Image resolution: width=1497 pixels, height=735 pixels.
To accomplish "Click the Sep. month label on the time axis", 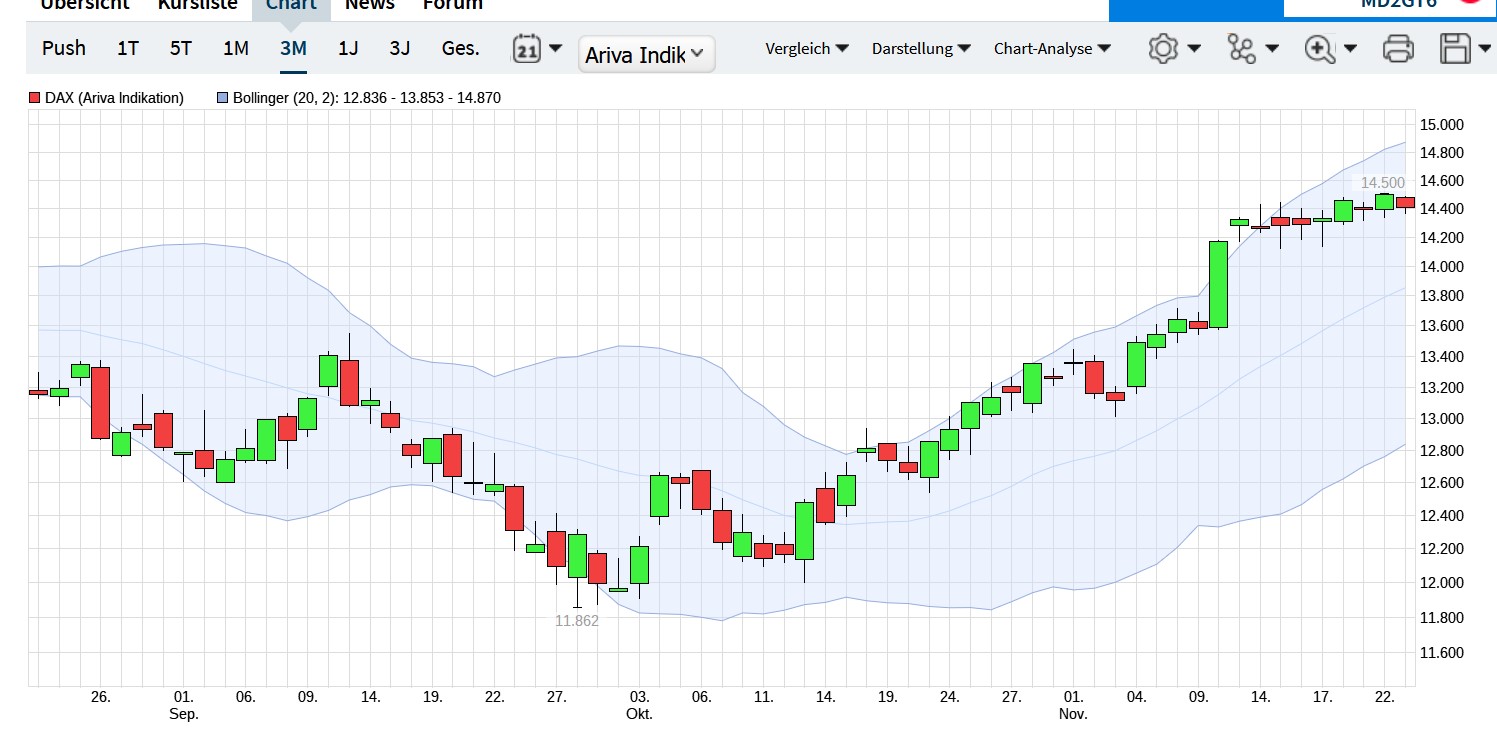I will point(184,714).
